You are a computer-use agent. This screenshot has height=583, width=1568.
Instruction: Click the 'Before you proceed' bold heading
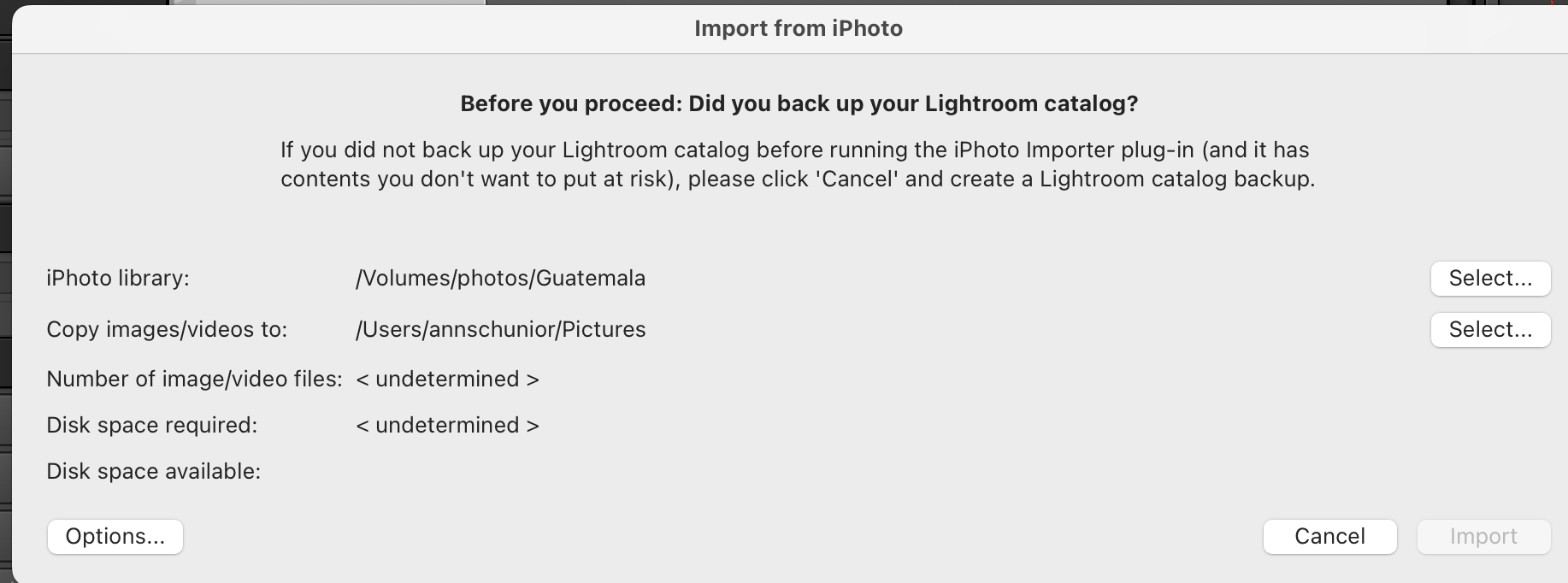[799, 104]
